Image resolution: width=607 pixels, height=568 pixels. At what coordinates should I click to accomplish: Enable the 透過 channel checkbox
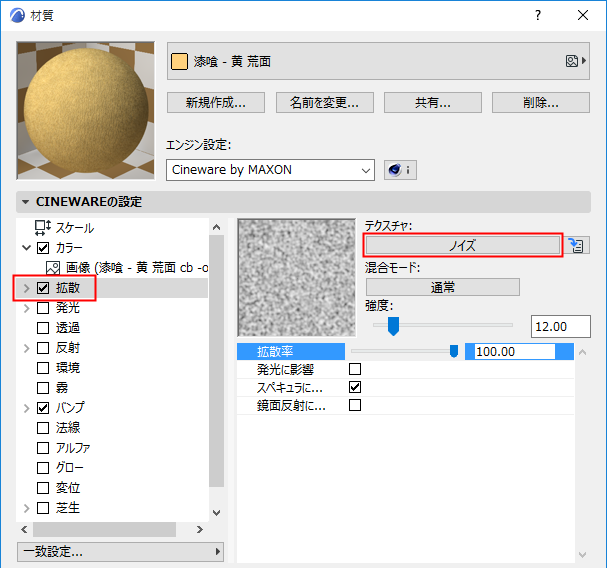click(x=43, y=328)
